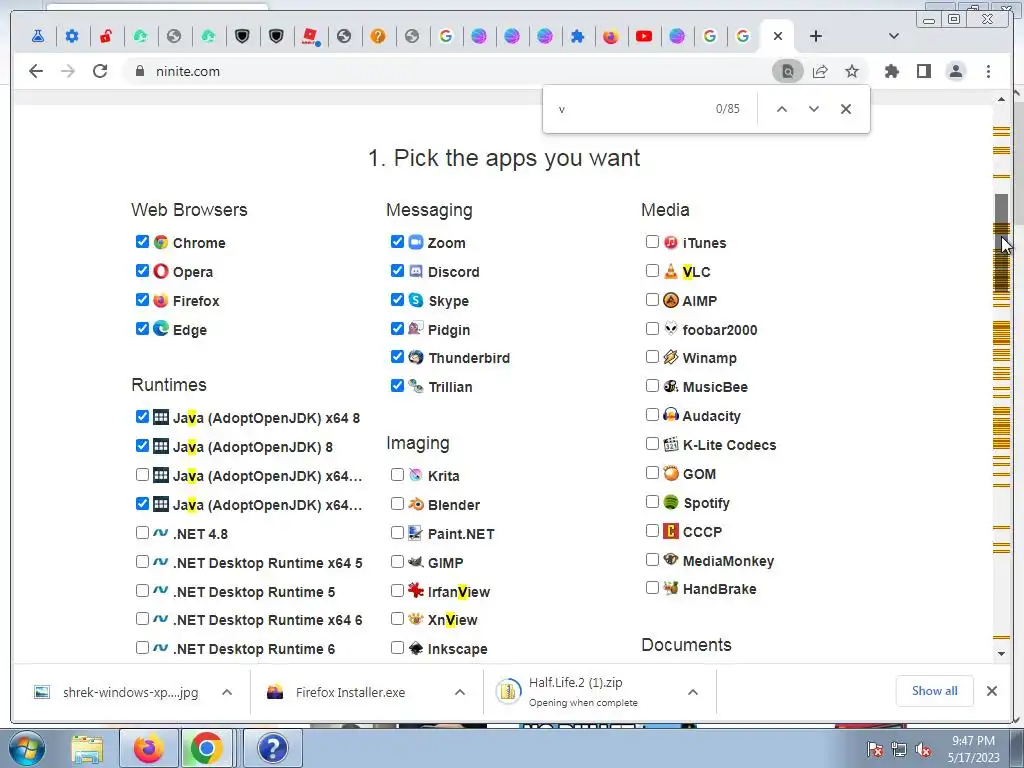Open the red padlock icon tab
Image resolution: width=1024 pixels, height=768 pixels.
[x=106, y=36]
